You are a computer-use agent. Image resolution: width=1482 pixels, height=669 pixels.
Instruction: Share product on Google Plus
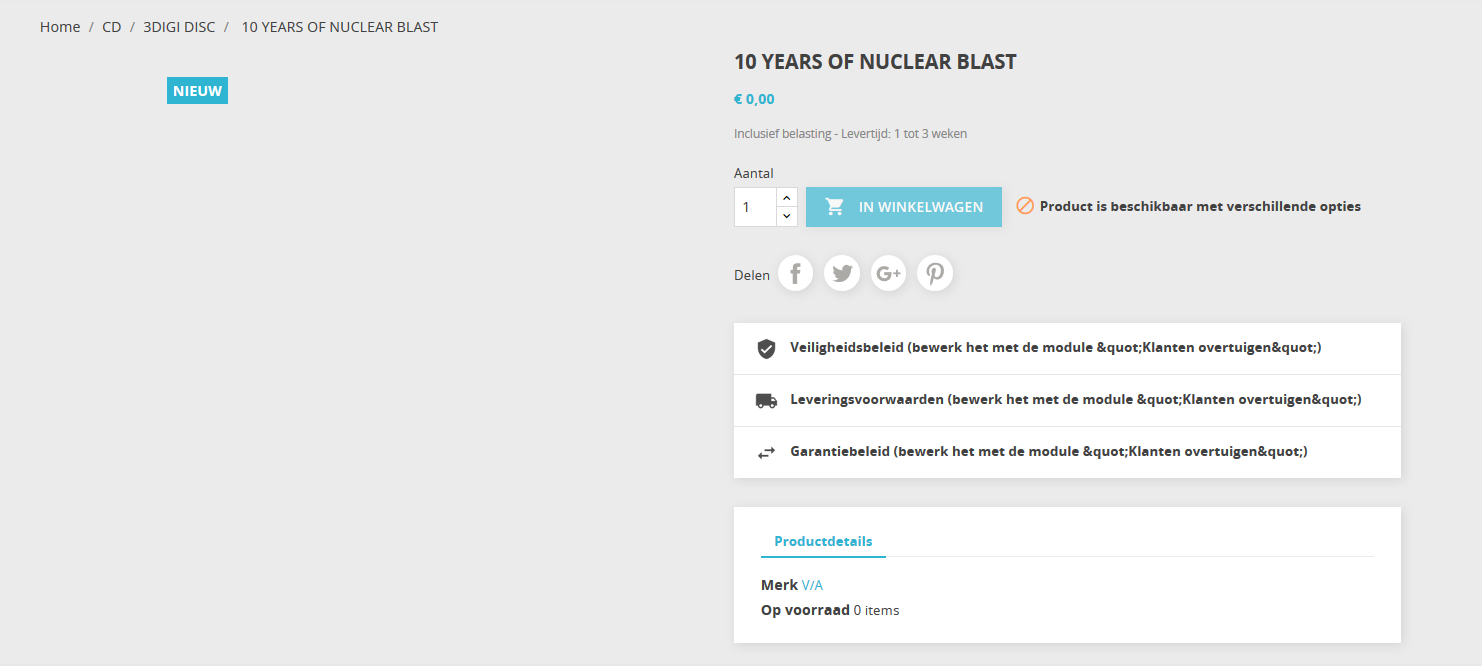pos(888,273)
